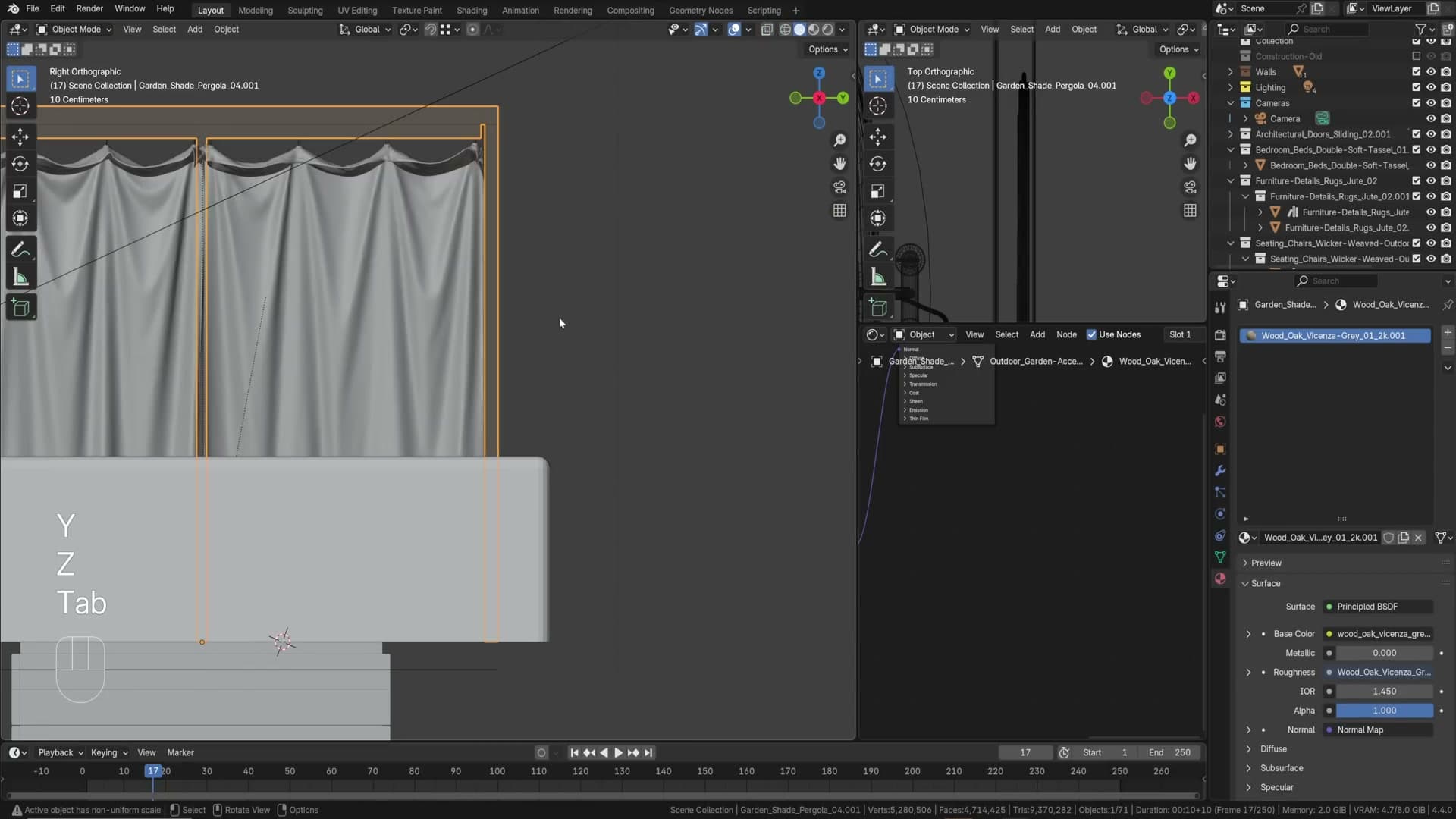The height and width of the screenshot is (819, 1456).
Task: Uncheck the Lighting collection checkbox
Action: coord(1416,87)
